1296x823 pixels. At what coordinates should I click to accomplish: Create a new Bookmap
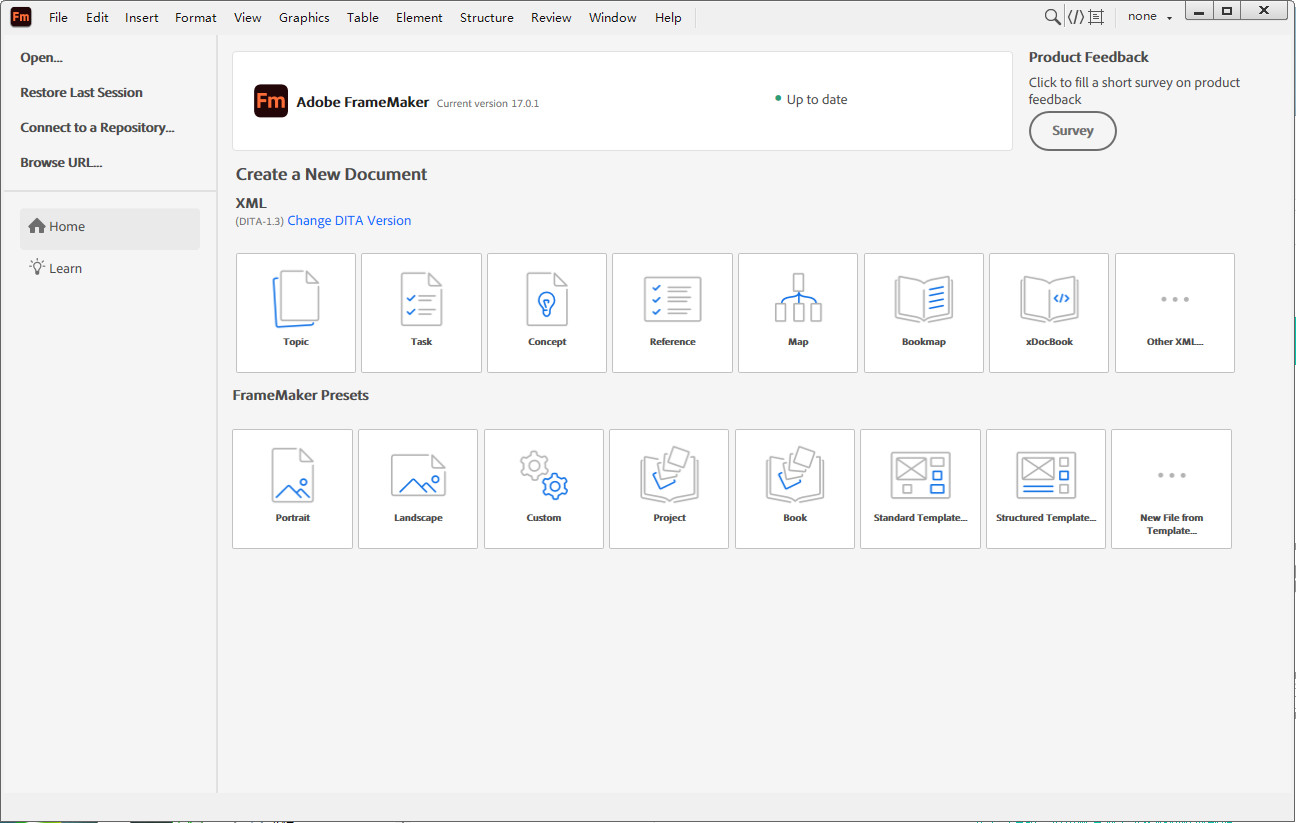pos(924,313)
